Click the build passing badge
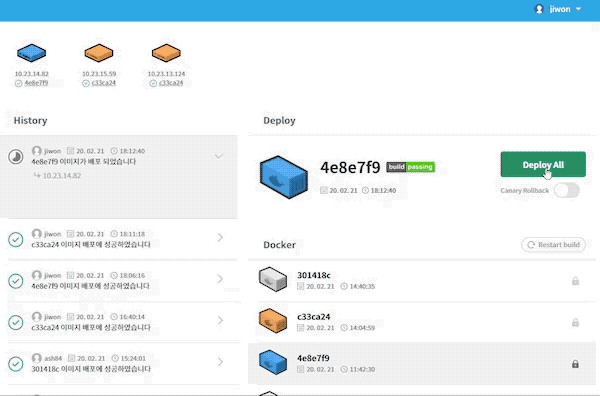The height and width of the screenshot is (396, 600). (411, 167)
